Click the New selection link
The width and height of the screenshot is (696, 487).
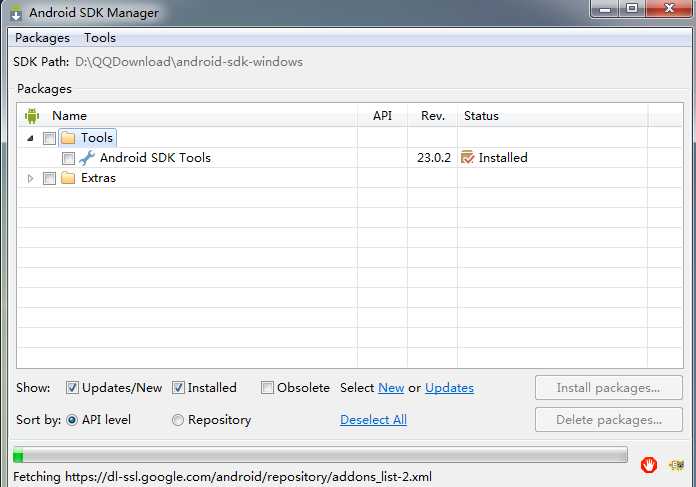click(x=391, y=388)
